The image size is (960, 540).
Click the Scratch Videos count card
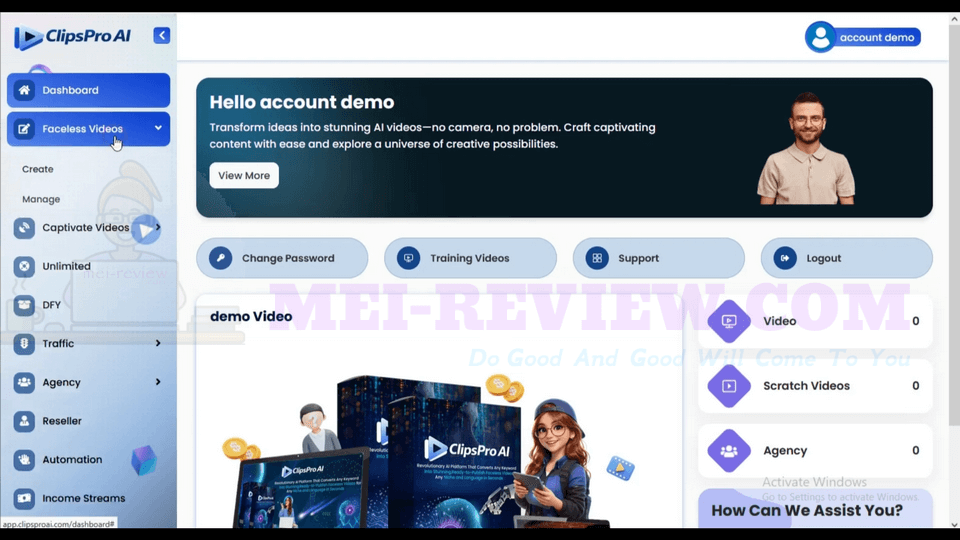[816, 386]
